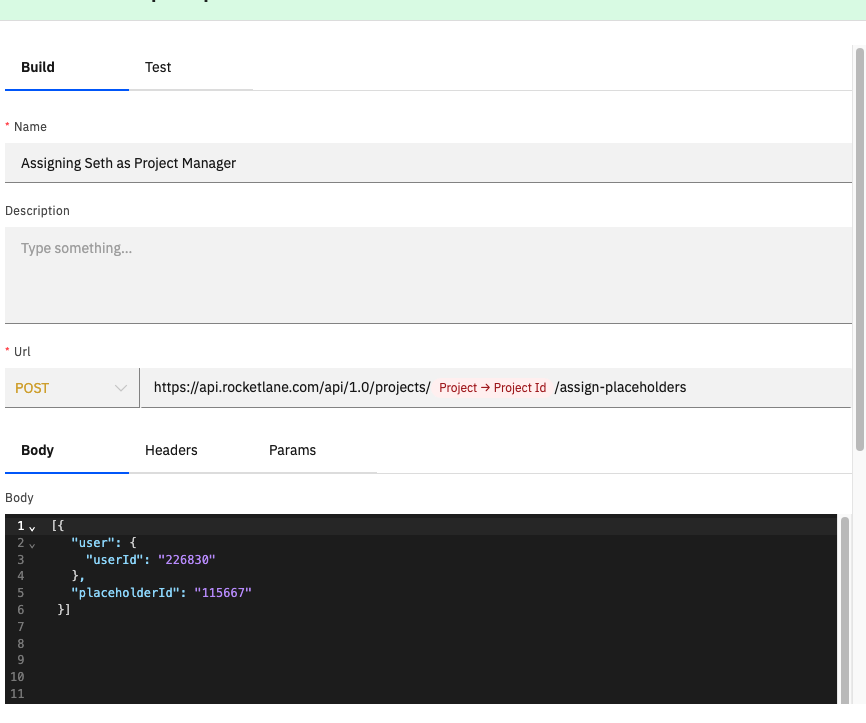Select the Build tab
Viewport: 866px width, 723px height.
[38, 67]
